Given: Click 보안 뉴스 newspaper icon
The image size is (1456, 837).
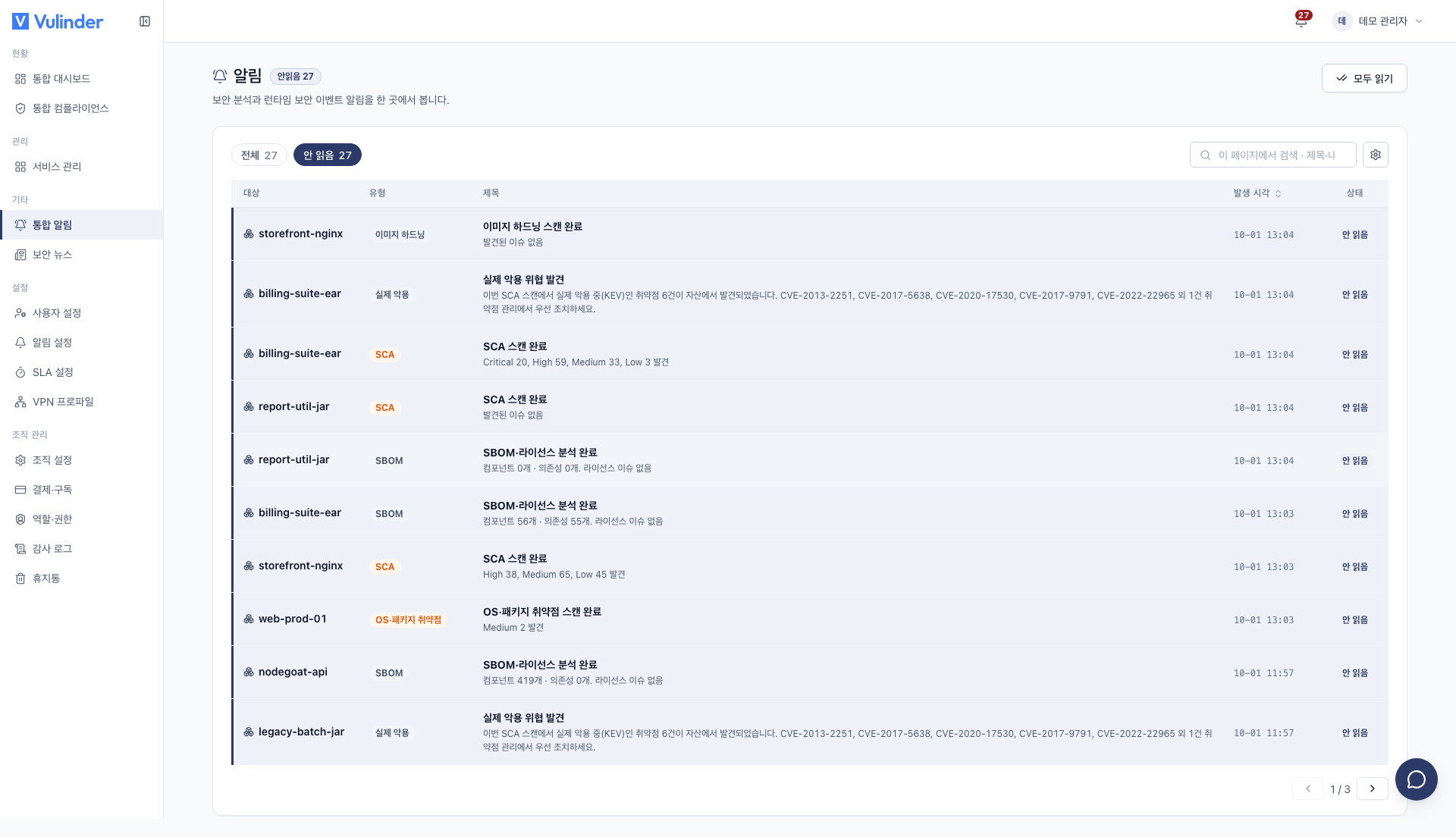Looking at the screenshot, I should click(20, 255).
